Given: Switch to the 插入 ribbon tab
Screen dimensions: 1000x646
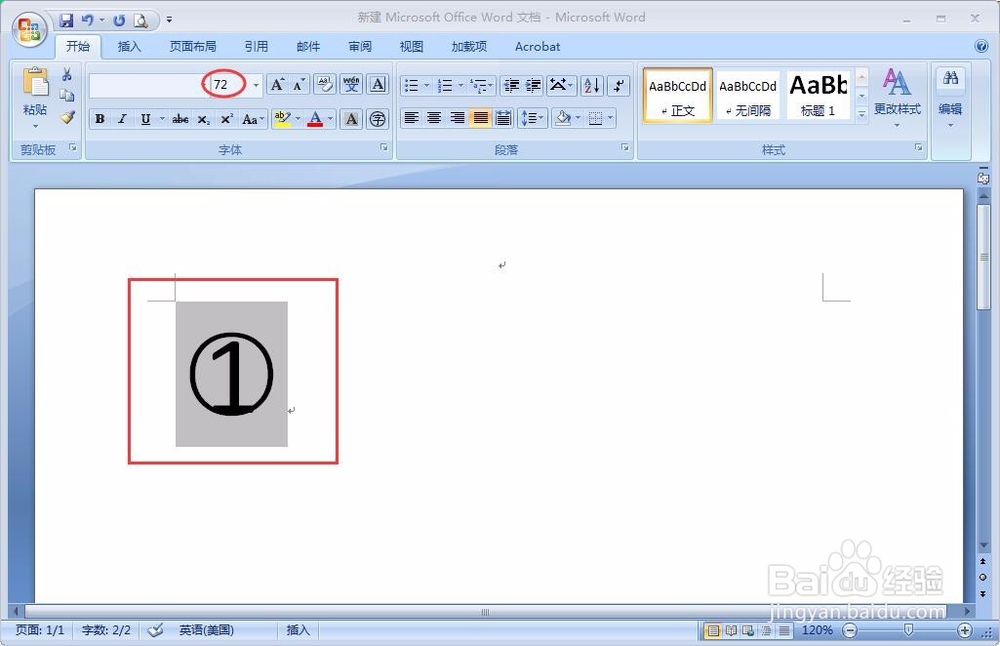Looking at the screenshot, I should coord(129,46).
